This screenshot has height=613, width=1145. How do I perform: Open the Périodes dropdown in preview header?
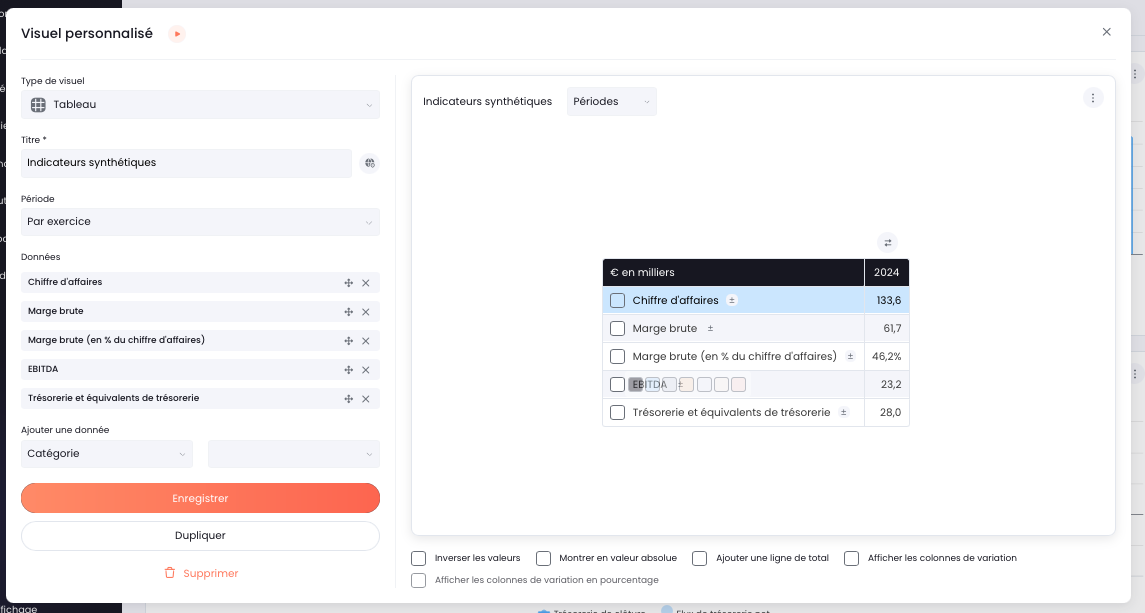coord(612,102)
